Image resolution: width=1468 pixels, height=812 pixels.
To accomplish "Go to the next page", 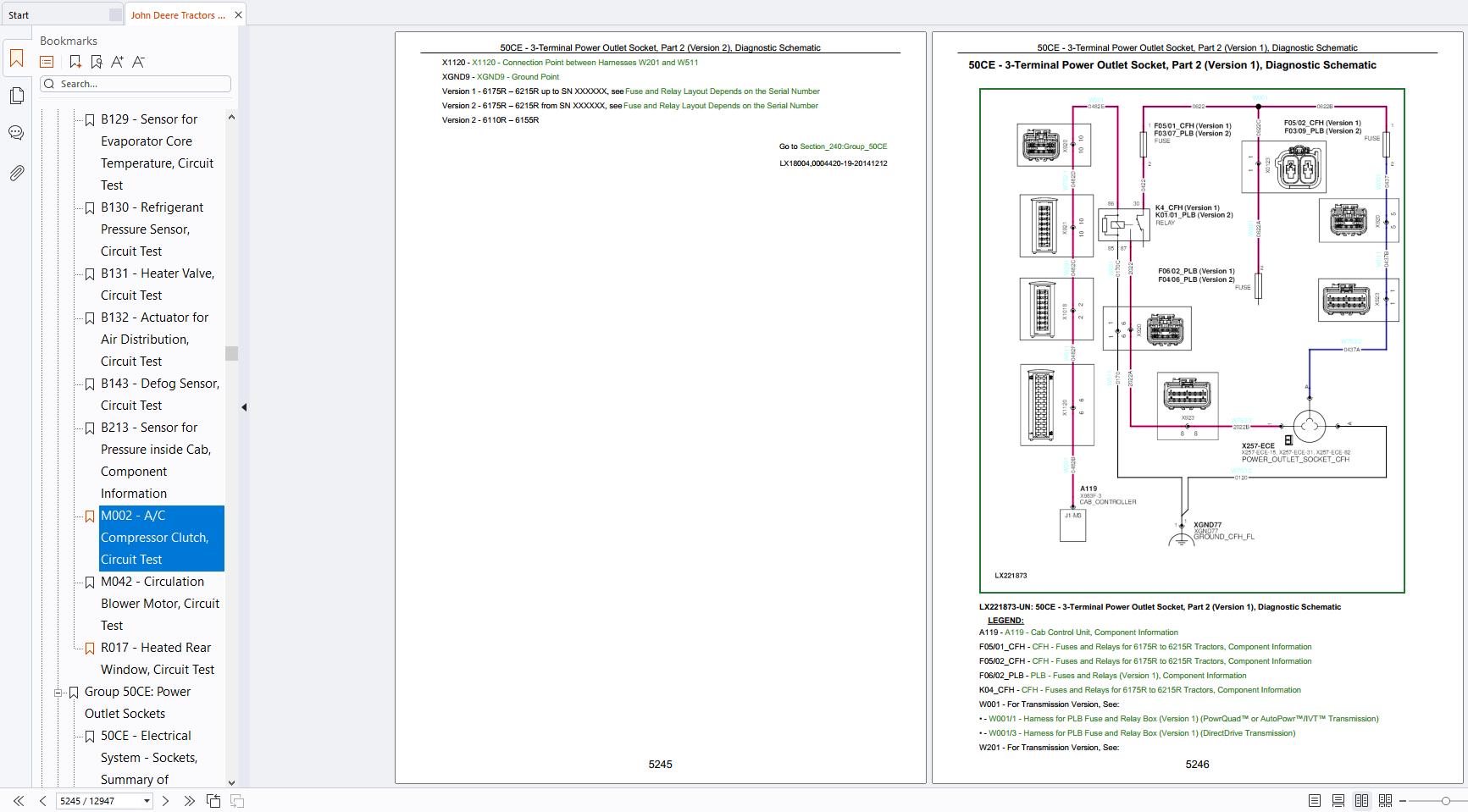I will tap(165, 801).
